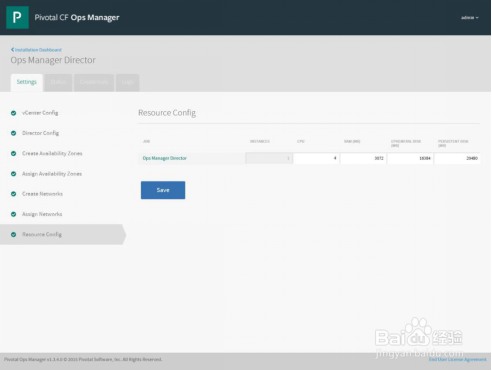Click the check icon beside Assign Networks
Viewport: 492px width, 371px height.
[13, 214]
